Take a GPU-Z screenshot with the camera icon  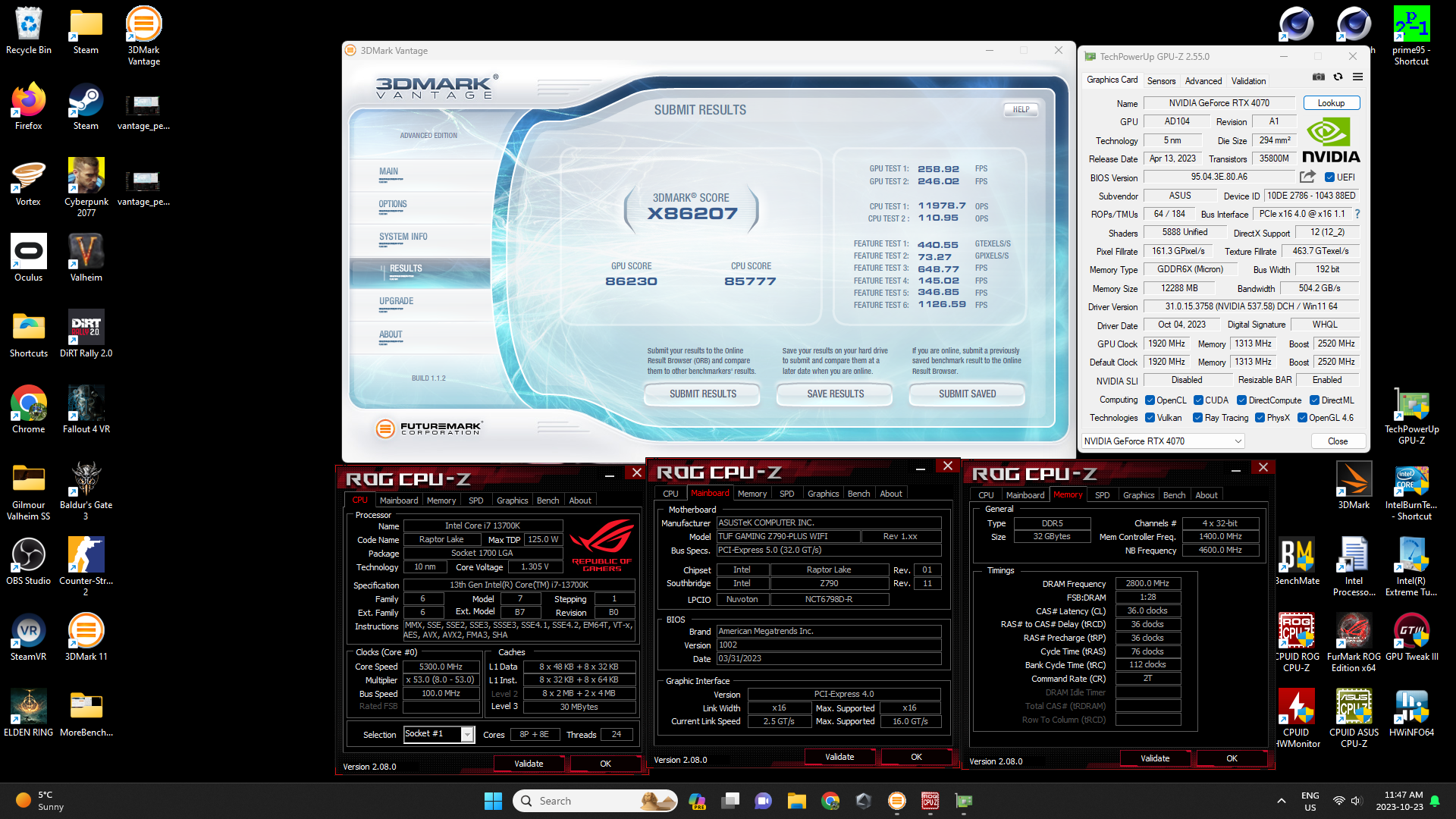click(1319, 77)
